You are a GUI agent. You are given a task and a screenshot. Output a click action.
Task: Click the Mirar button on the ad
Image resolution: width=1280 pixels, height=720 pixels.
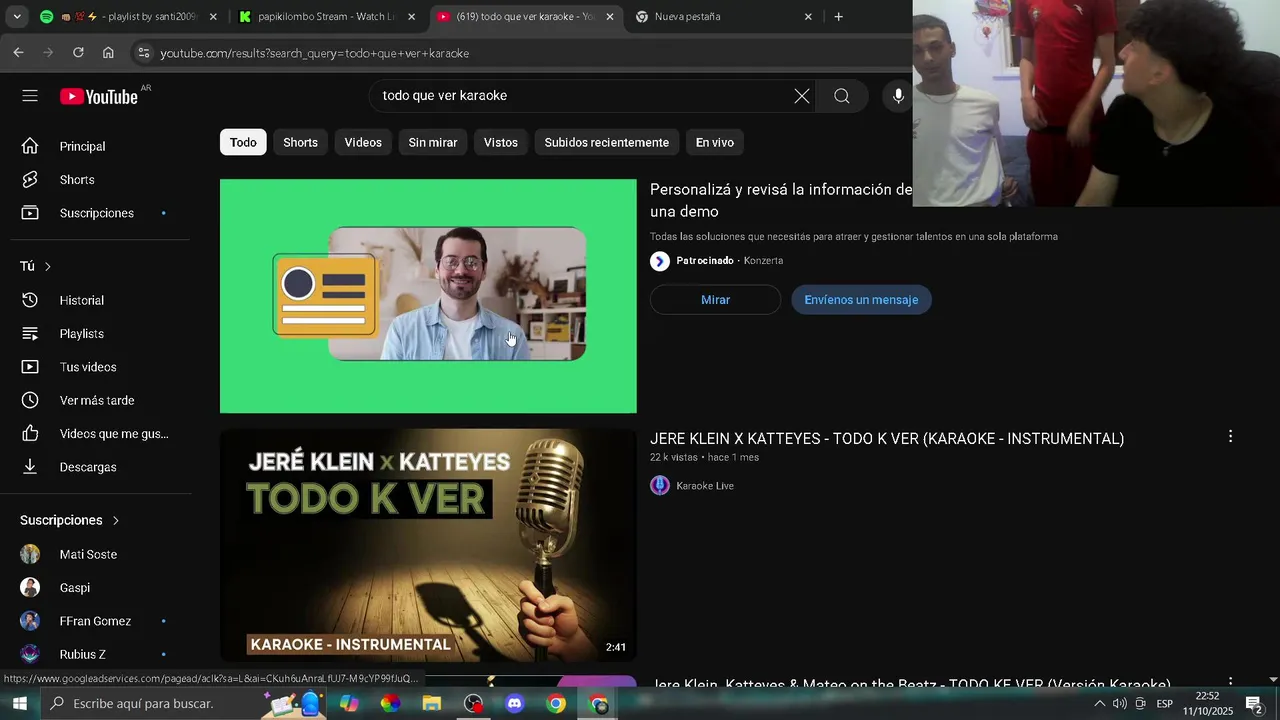tap(715, 300)
